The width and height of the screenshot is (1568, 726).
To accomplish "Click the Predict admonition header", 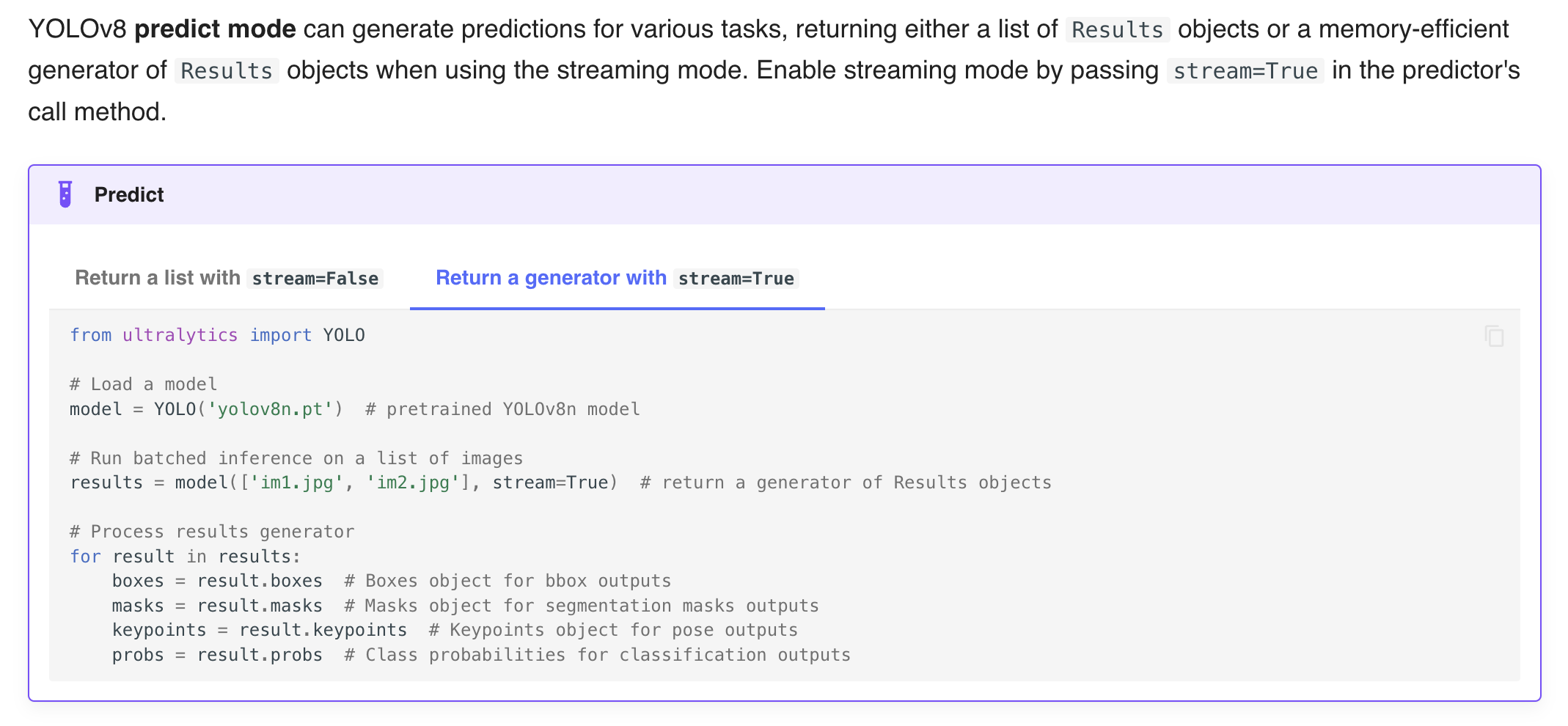I will (129, 194).
